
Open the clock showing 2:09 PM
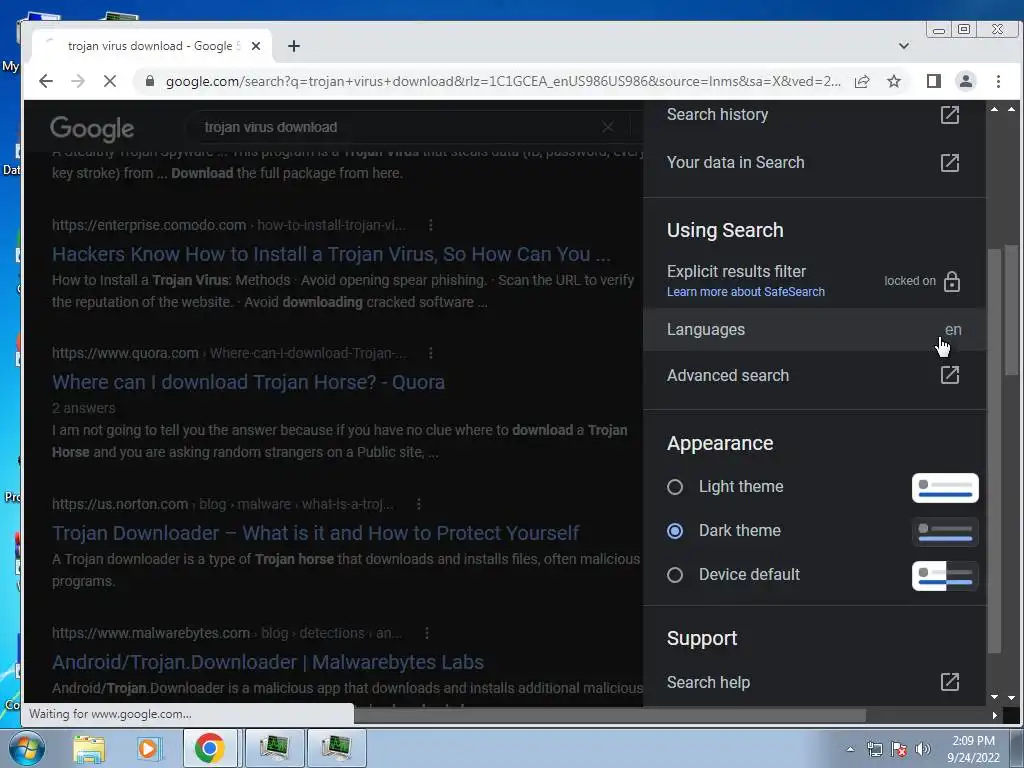pyautogui.click(x=973, y=749)
